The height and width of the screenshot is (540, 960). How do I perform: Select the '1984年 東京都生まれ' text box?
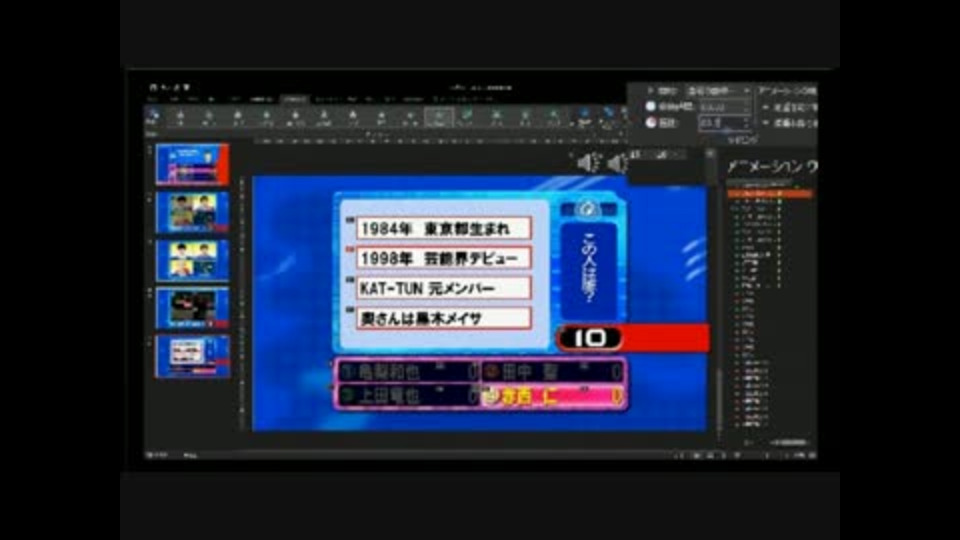click(443, 228)
